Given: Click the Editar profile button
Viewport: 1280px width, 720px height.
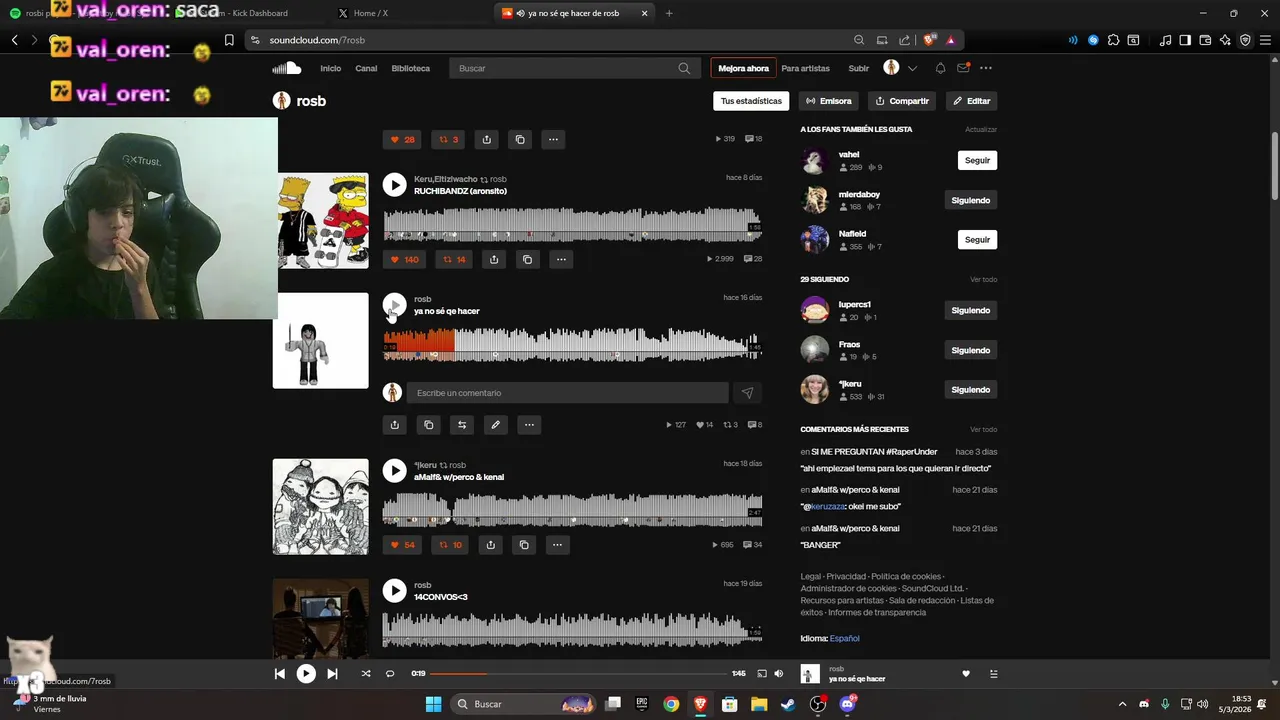Looking at the screenshot, I should point(971,101).
